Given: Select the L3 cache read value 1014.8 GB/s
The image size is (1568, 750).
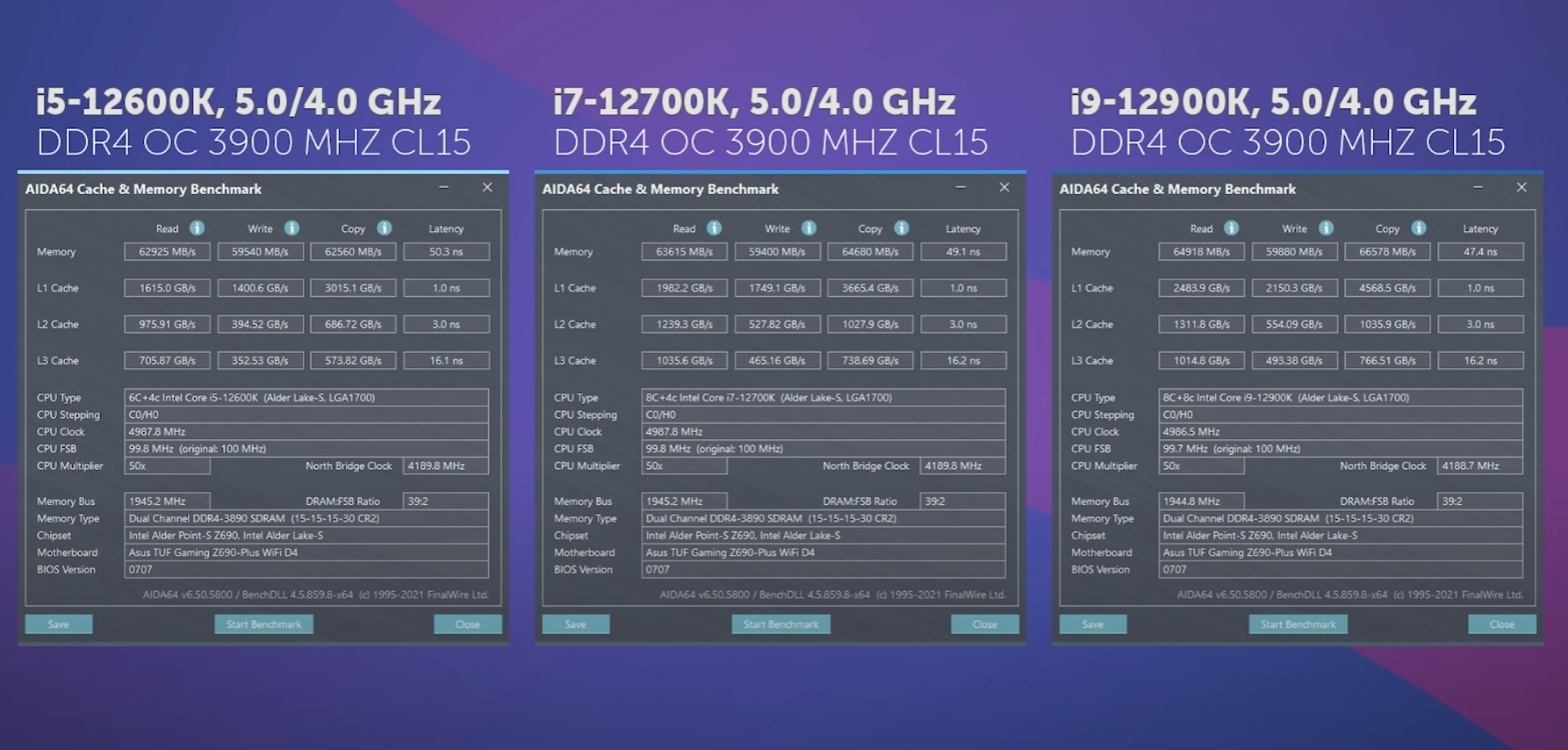Looking at the screenshot, I should click(1201, 361).
